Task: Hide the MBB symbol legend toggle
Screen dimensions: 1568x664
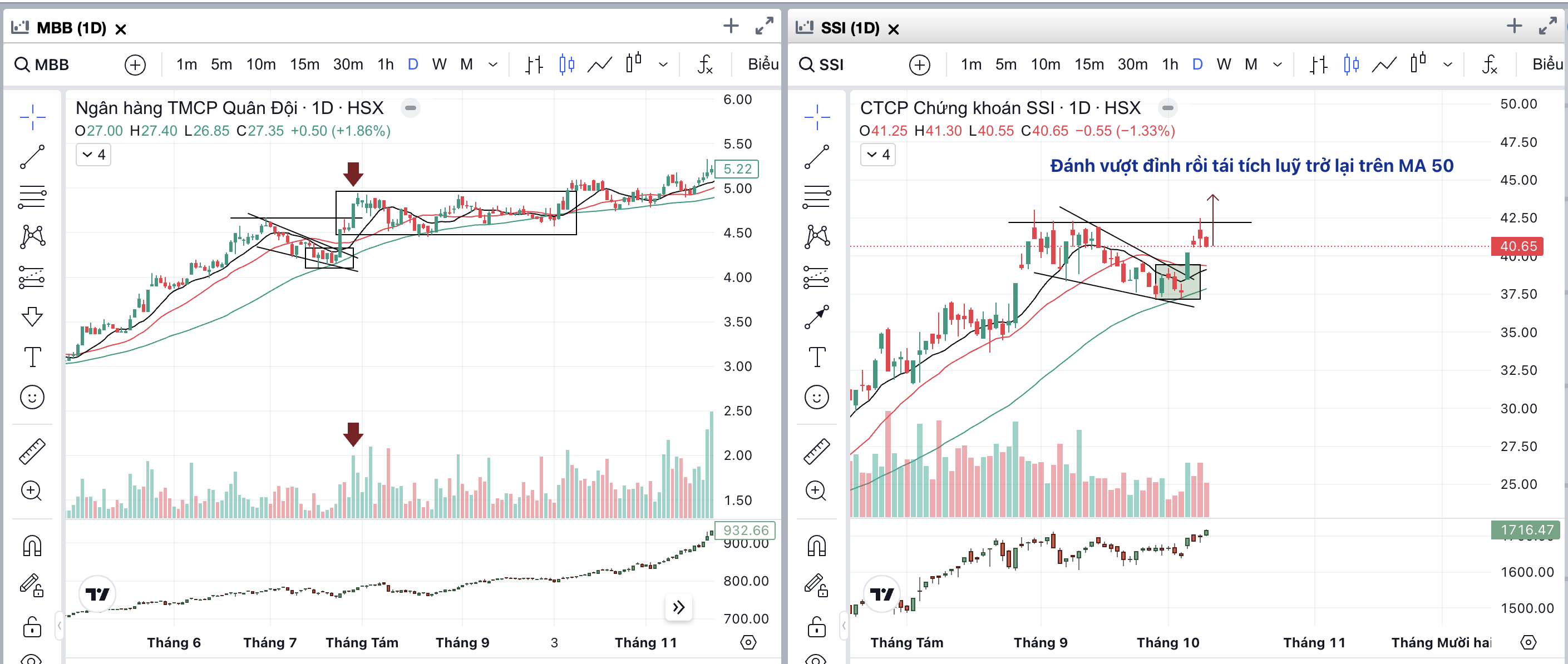Action: [x=411, y=108]
